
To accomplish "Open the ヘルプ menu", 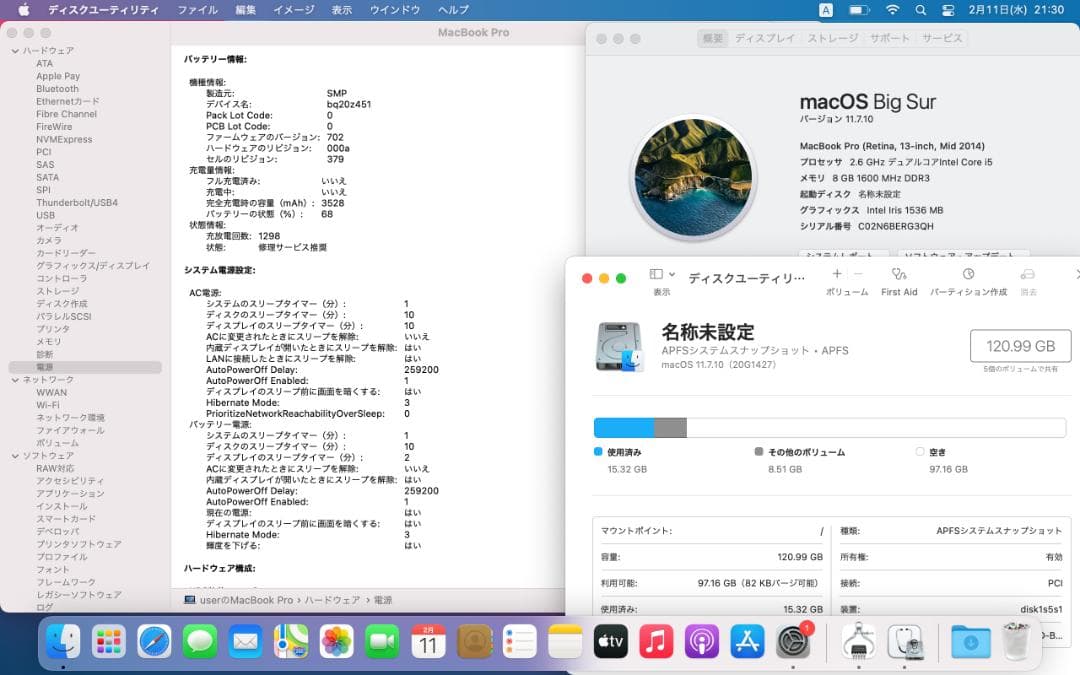I will [x=453, y=10].
